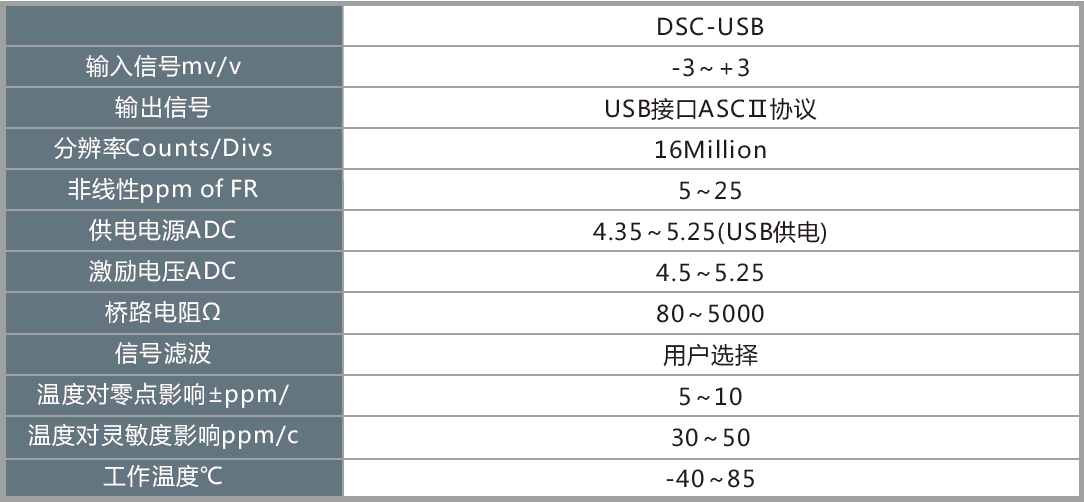Viewport: 1084px width, 502px height.
Task: Click the DSC-USB column header
Action: [710, 27]
